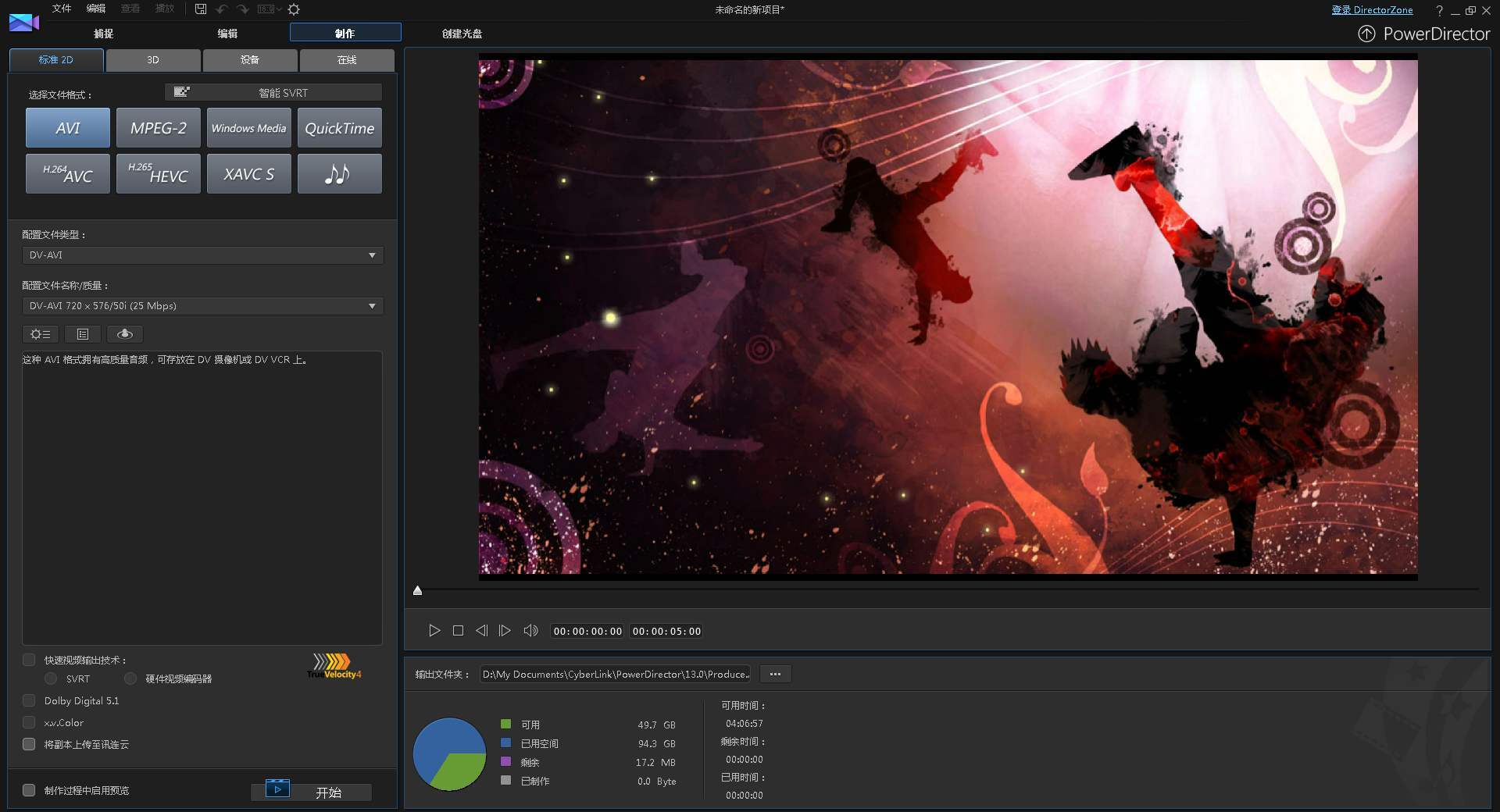Screen dimensions: 1500x812
Task: Step to next frame in preview
Action: click(505, 631)
